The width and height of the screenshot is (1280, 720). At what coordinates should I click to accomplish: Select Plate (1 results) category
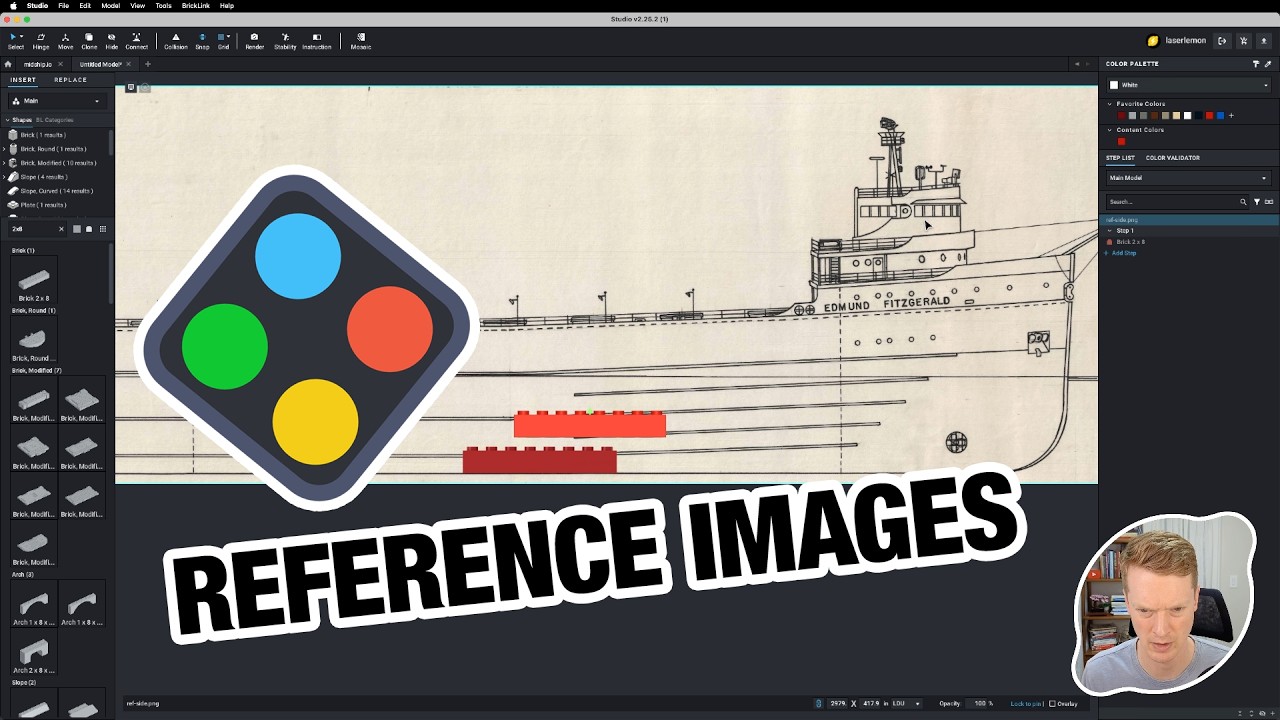coord(44,205)
